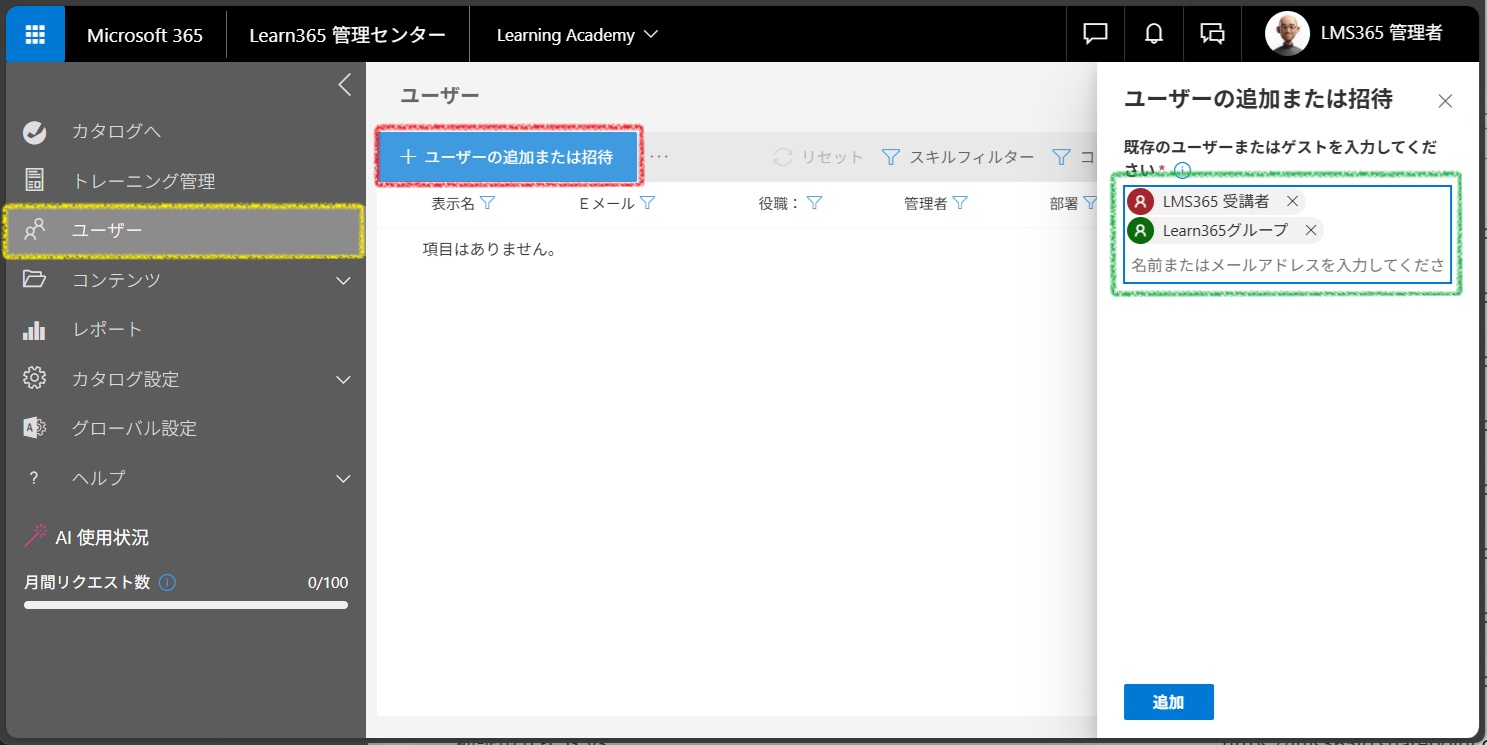Go to カタログへ
Image resolution: width=1487 pixels, height=745 pixels.
(116, 132)
